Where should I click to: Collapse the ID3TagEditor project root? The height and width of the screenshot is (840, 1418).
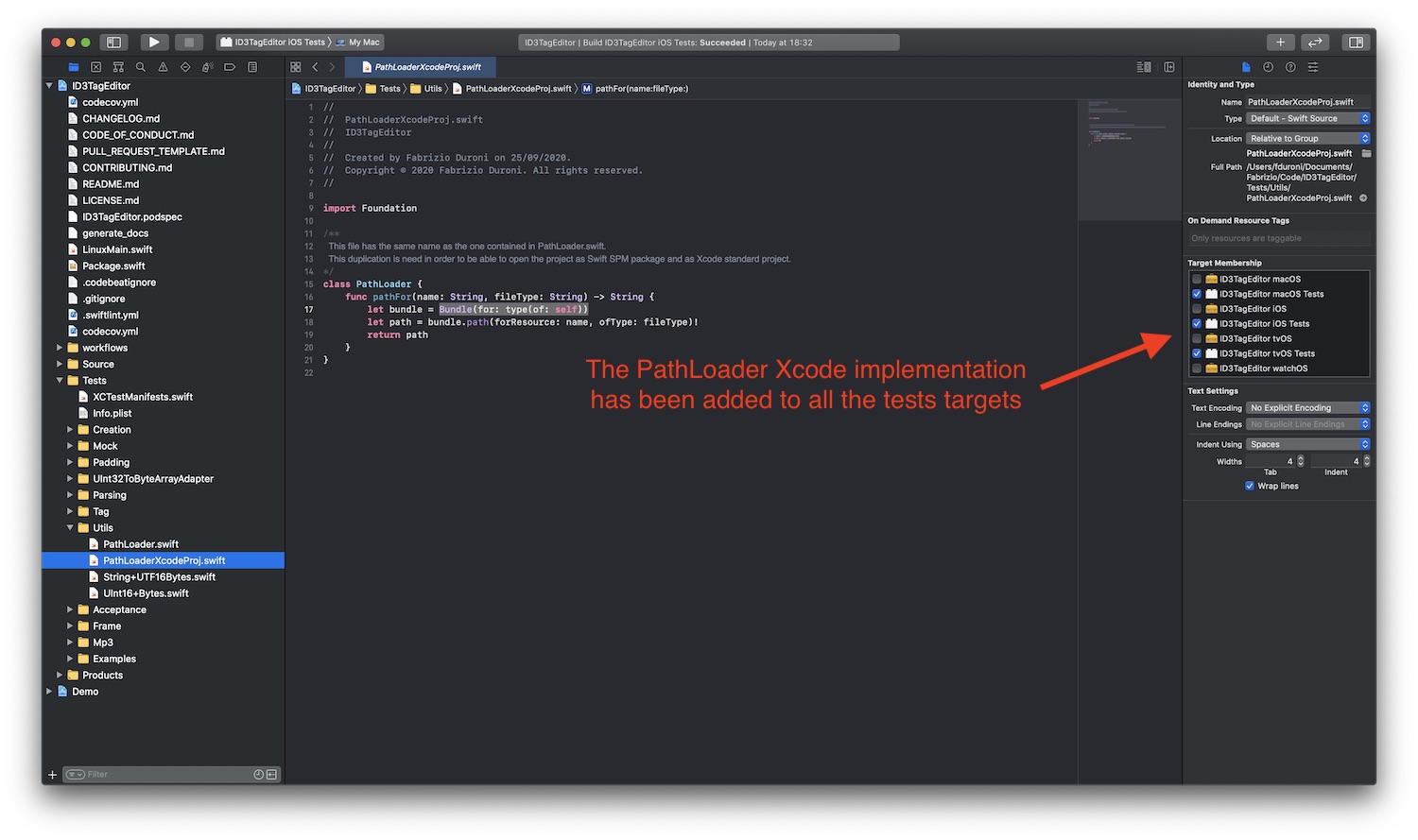pyautogui.click(x=49, y=86)
